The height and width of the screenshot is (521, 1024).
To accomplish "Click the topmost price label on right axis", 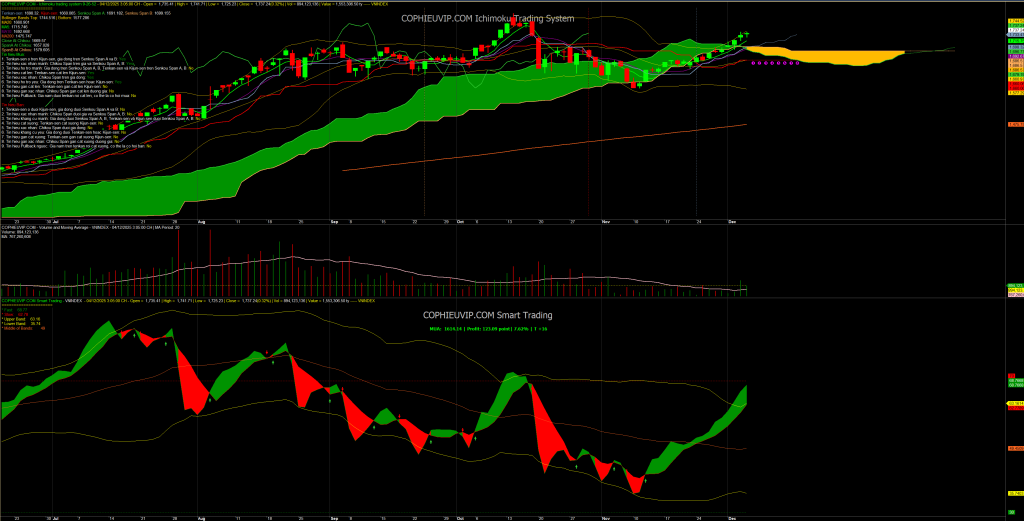I will 1012,19.
